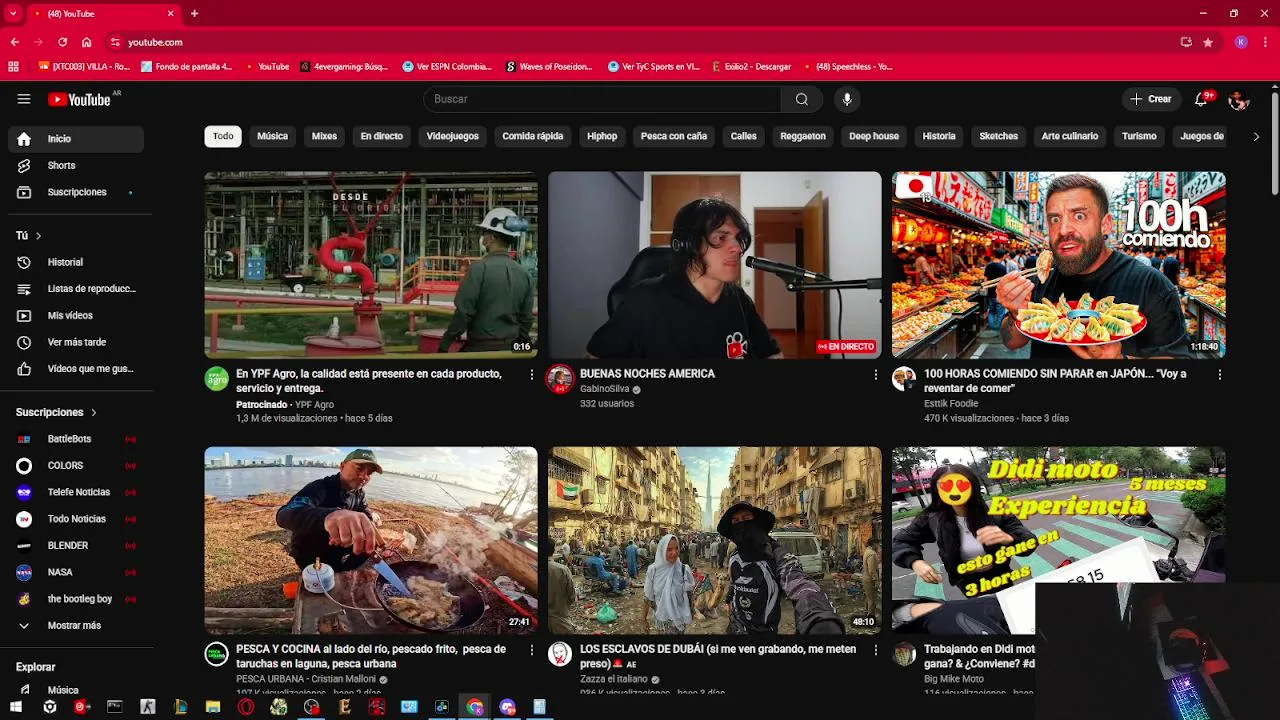Close the (48) YouTube browser tab
The width and height of the screenshot is (1280, 720).
pyautogui.click(x=170, y=13)
